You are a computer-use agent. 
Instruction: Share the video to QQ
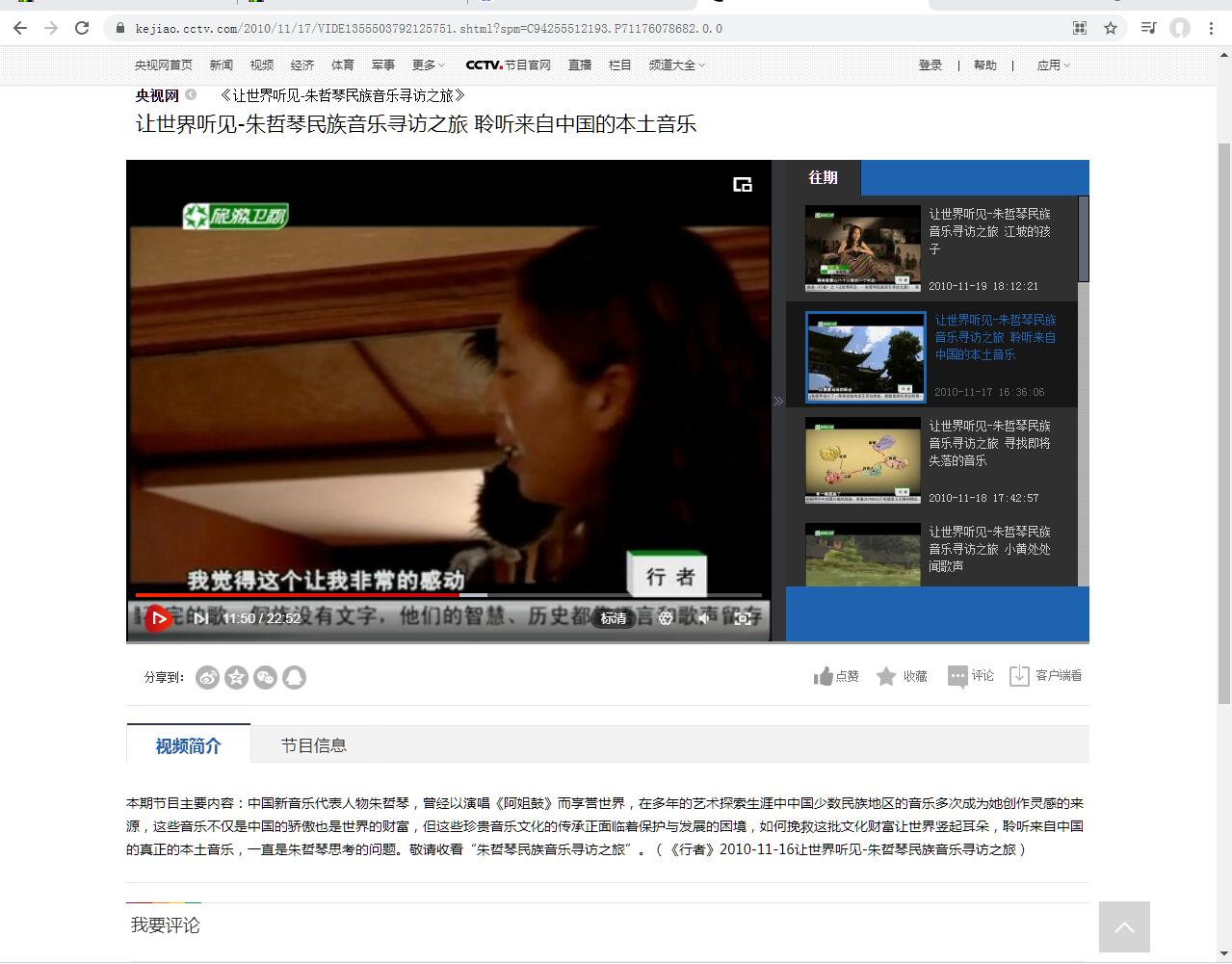pos(294,677)
